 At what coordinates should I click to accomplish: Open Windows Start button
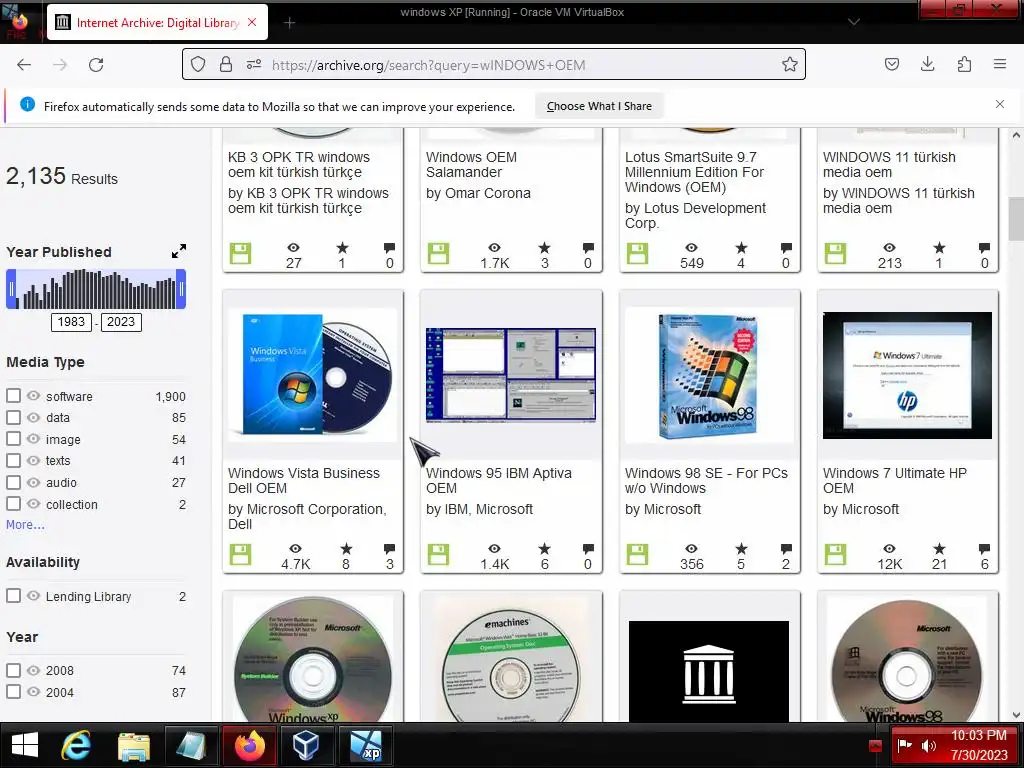(25, 745)
